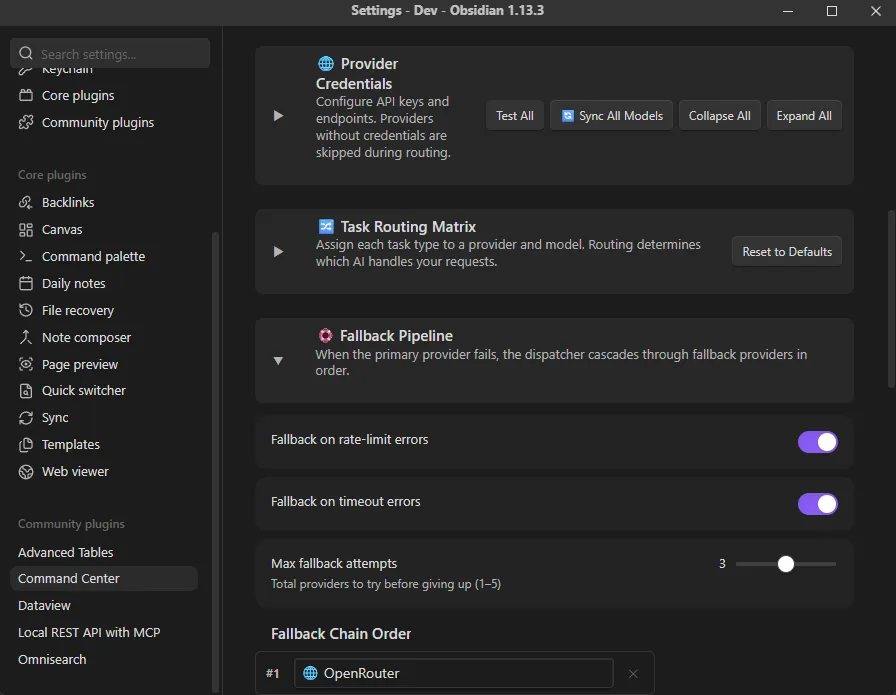
Task: Open the #1 OpenRouter provider dropdown
Action: [x=454, y=673]
